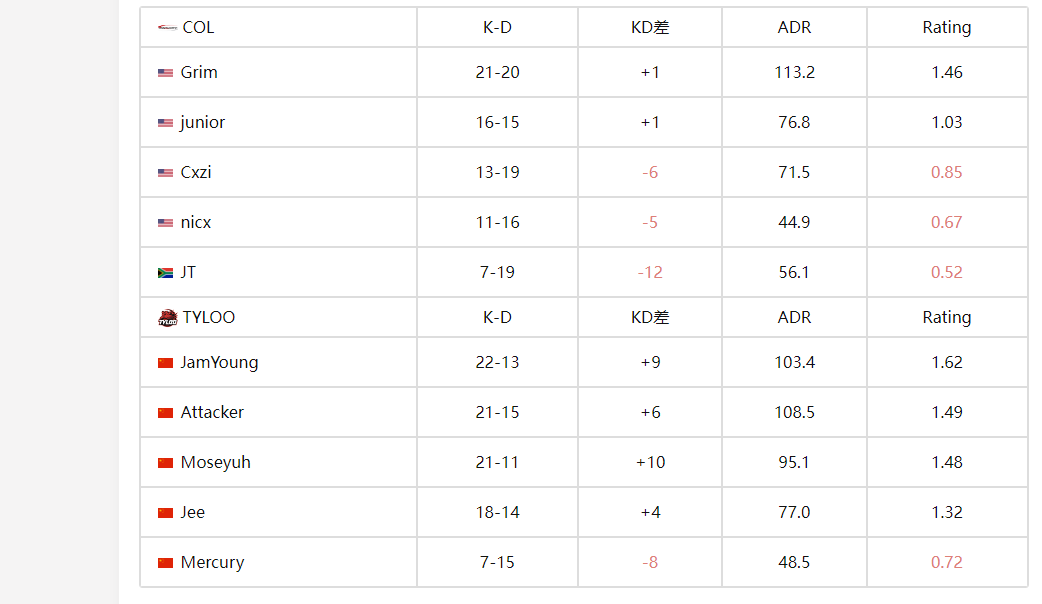This screenshot has height=604, width=1042.
Task: Click the TYLOO team logo icon
Action: (x=167, y=318)
